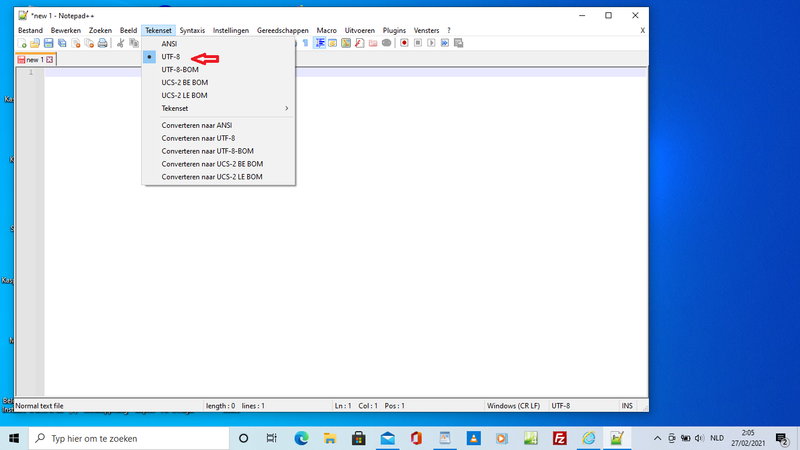Screen dimensions: 800x450
Task: Stop macro recording square icon
Action: pyautogui.click(x=418, y=43)
